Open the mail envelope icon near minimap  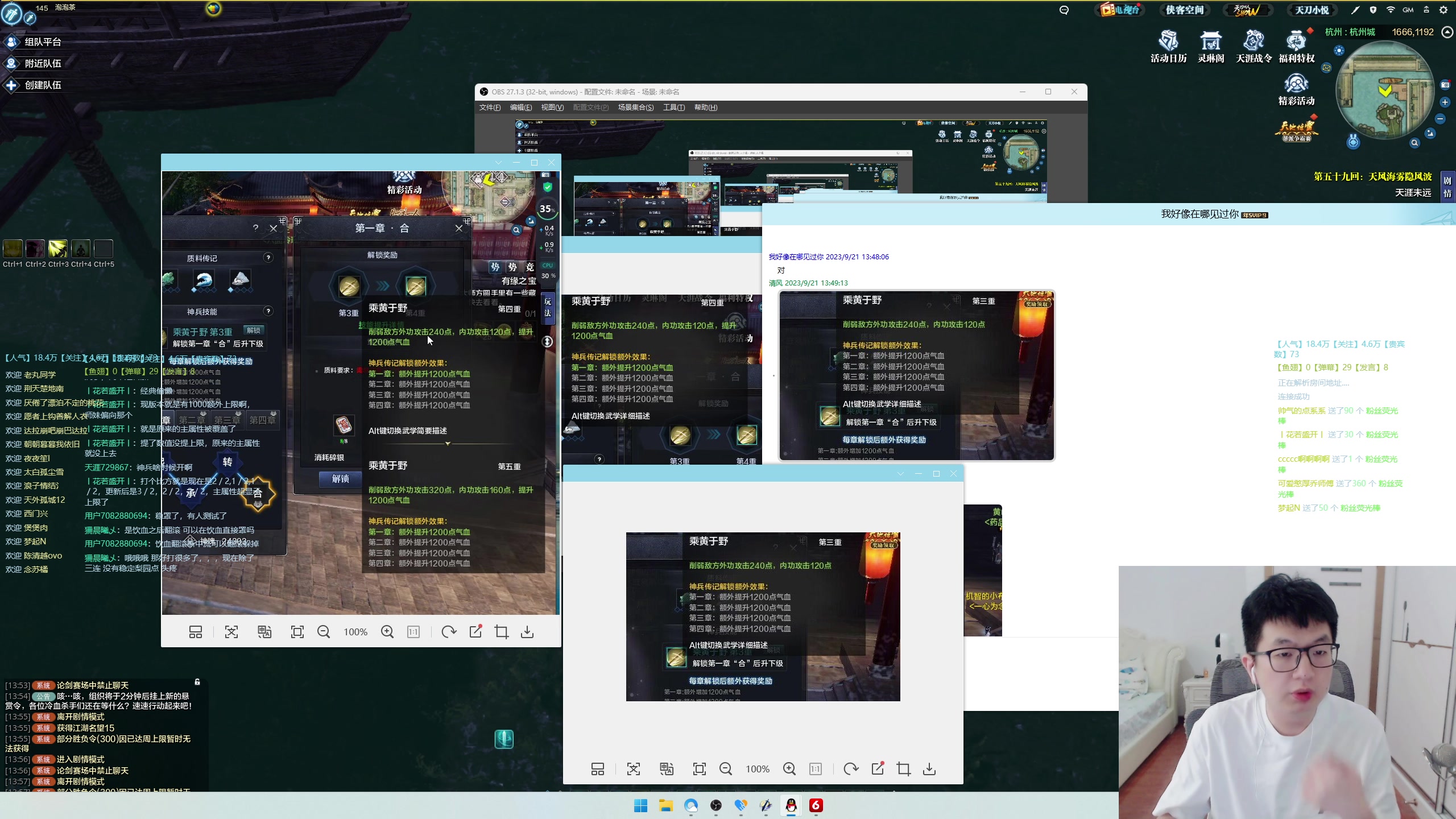tap(1327, 68)
